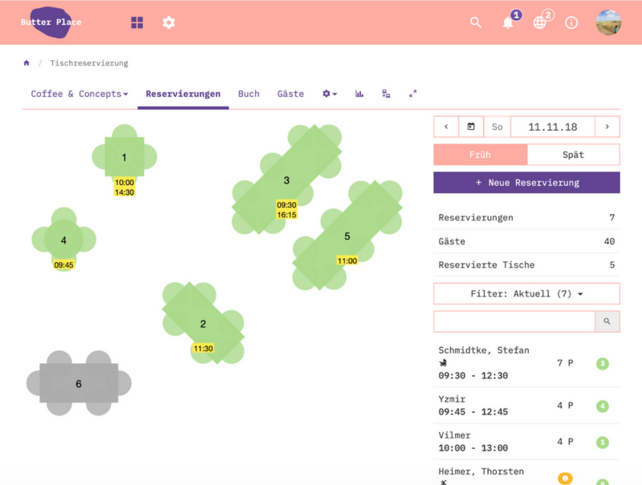Click the home breadcrumb icon
The height and width of the screenshot is (485, 642).
[27, 63]
